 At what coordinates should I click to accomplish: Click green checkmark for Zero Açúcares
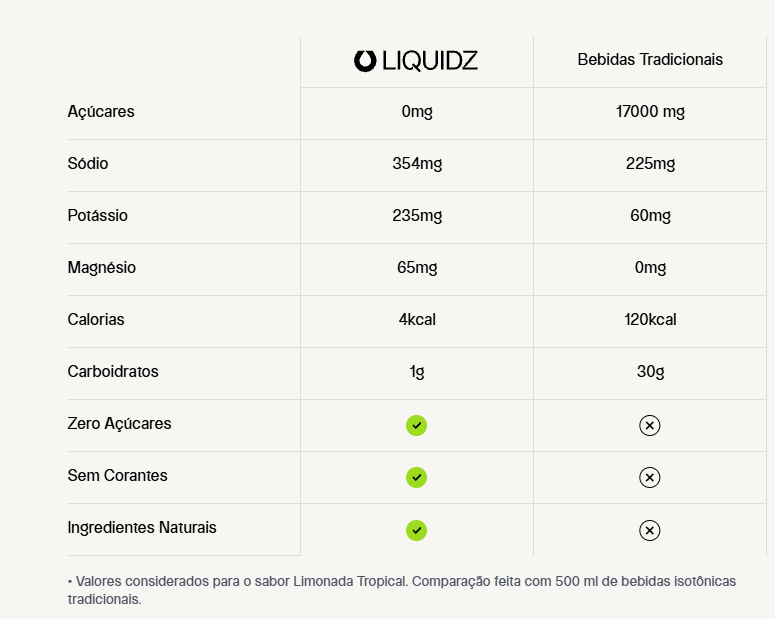pos(416,425)
